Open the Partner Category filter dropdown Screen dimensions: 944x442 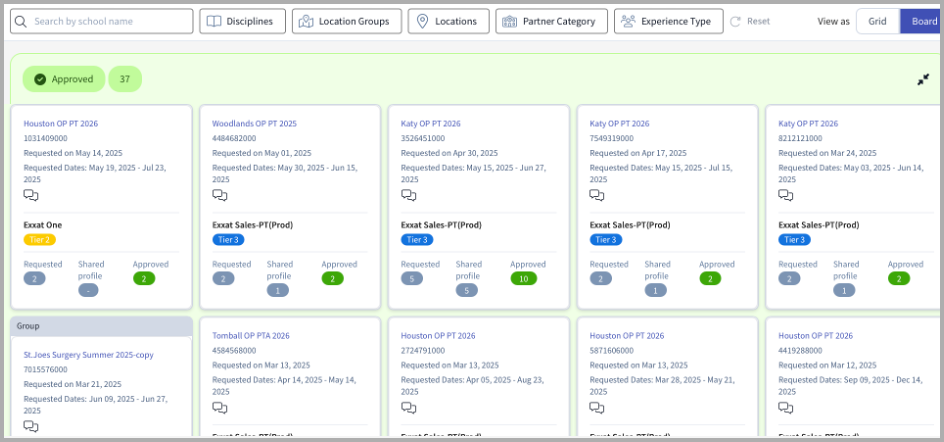pos(551,22)
